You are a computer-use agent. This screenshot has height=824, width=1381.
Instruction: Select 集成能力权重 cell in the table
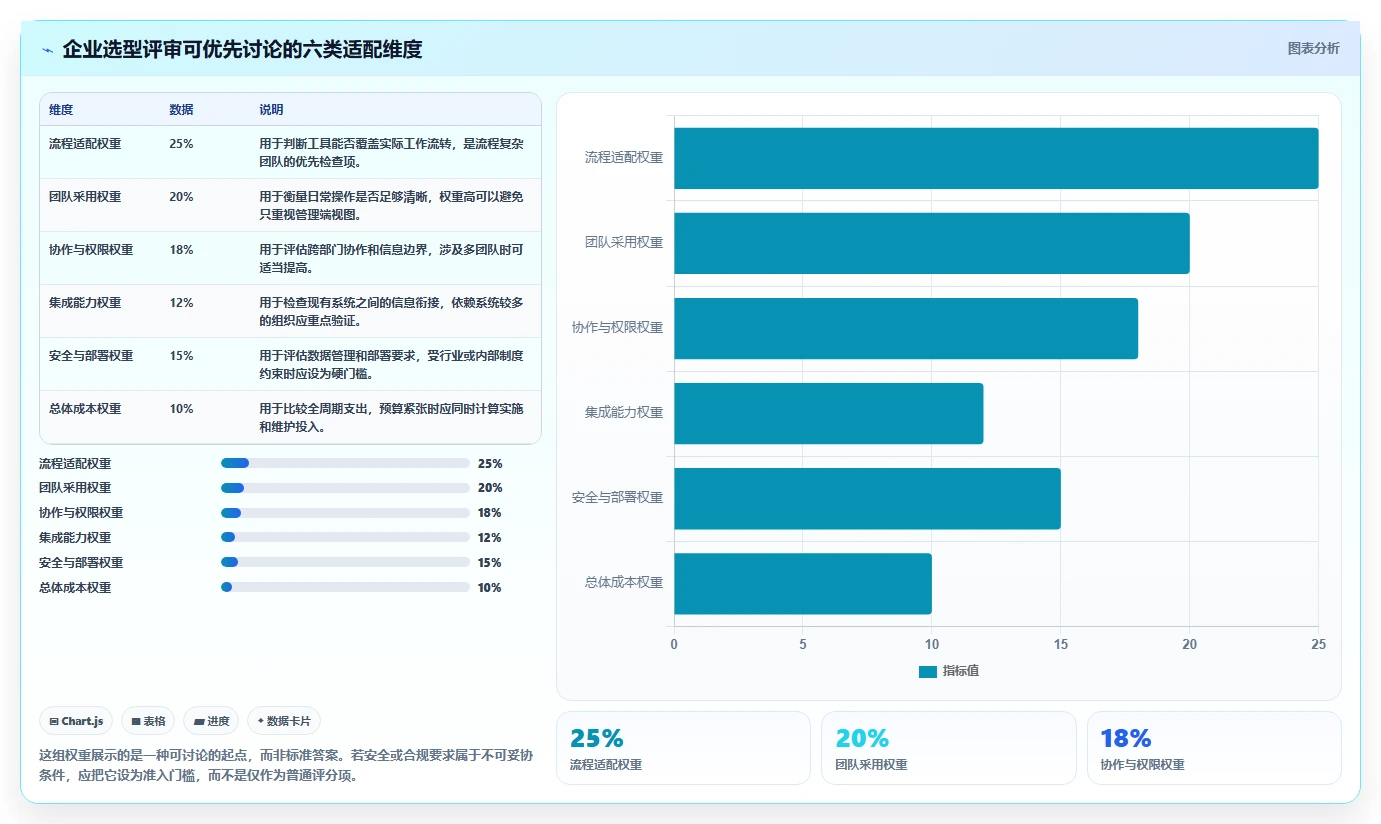(85, 303)
